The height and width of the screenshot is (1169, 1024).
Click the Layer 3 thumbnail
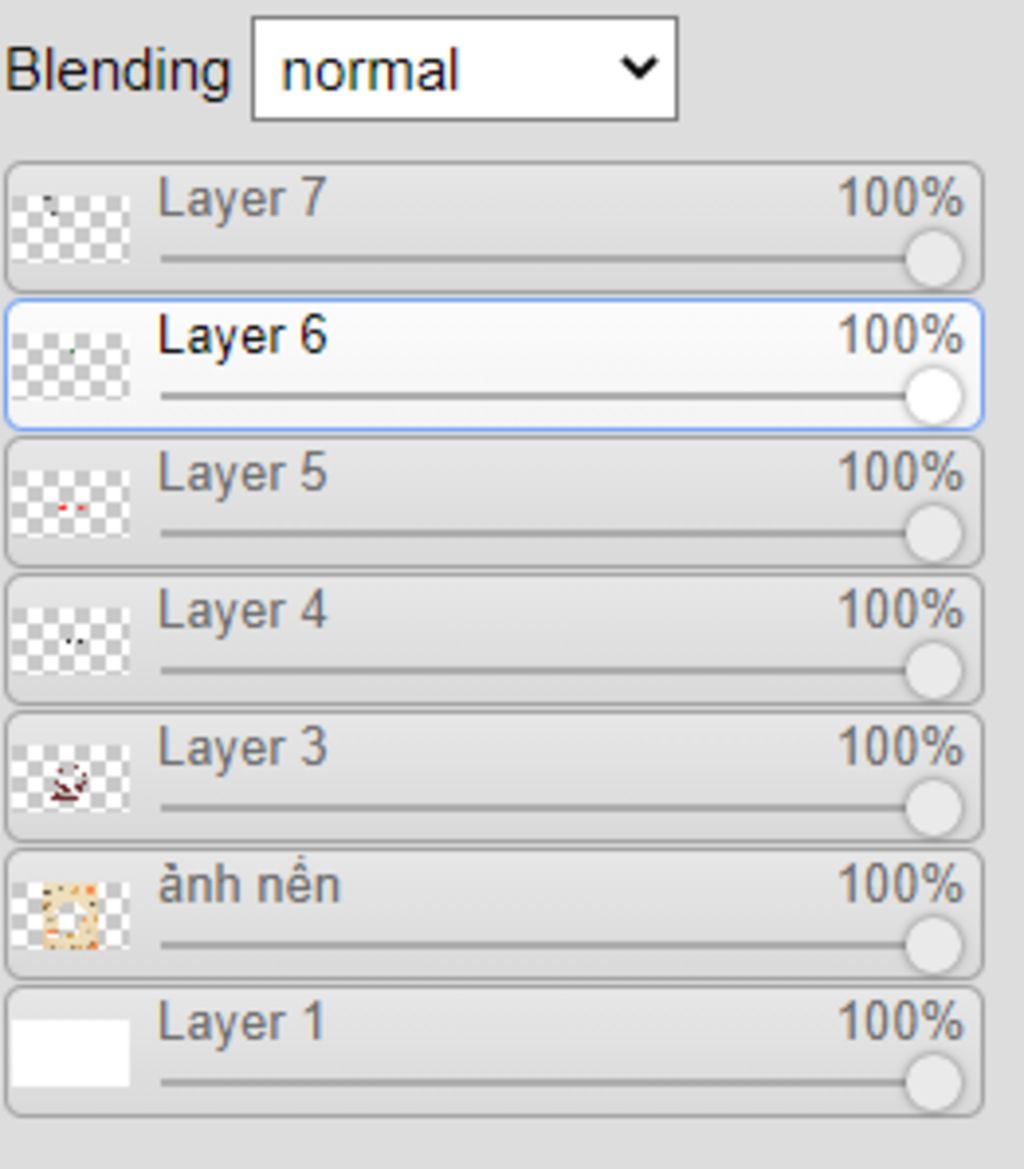coord(70,777)
